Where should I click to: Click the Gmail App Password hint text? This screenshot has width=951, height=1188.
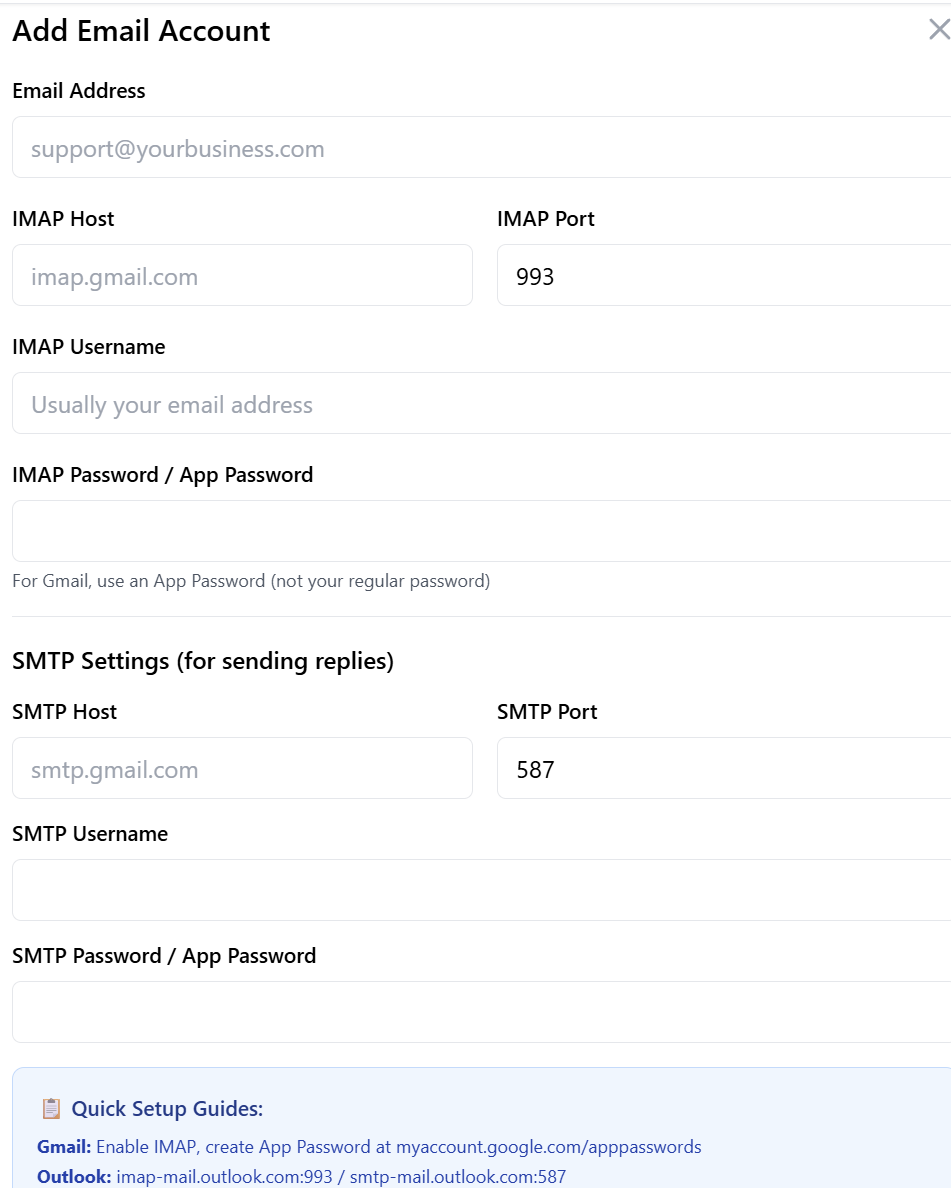250,581
